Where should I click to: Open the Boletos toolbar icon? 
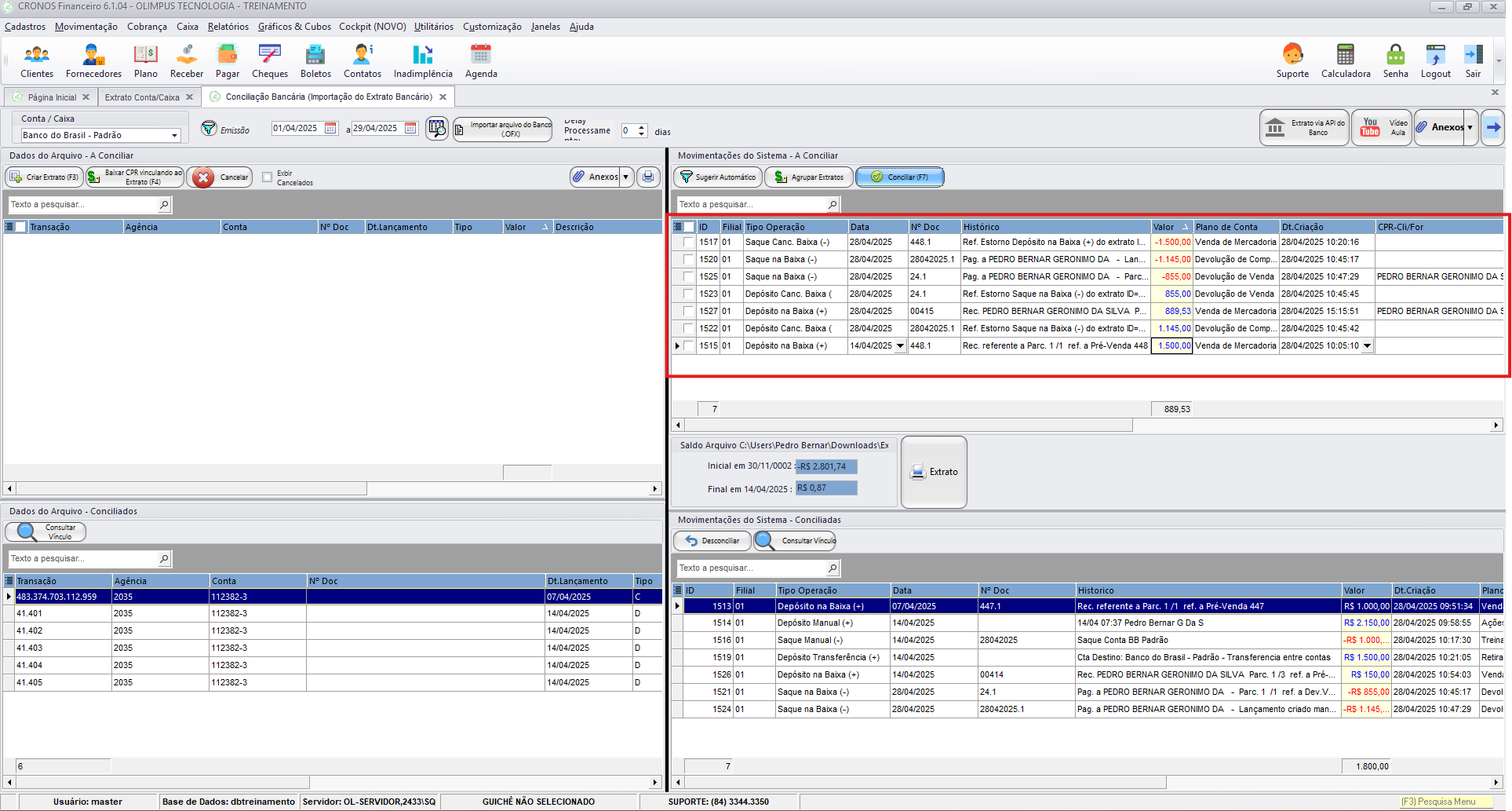click(x=315, y=61)
